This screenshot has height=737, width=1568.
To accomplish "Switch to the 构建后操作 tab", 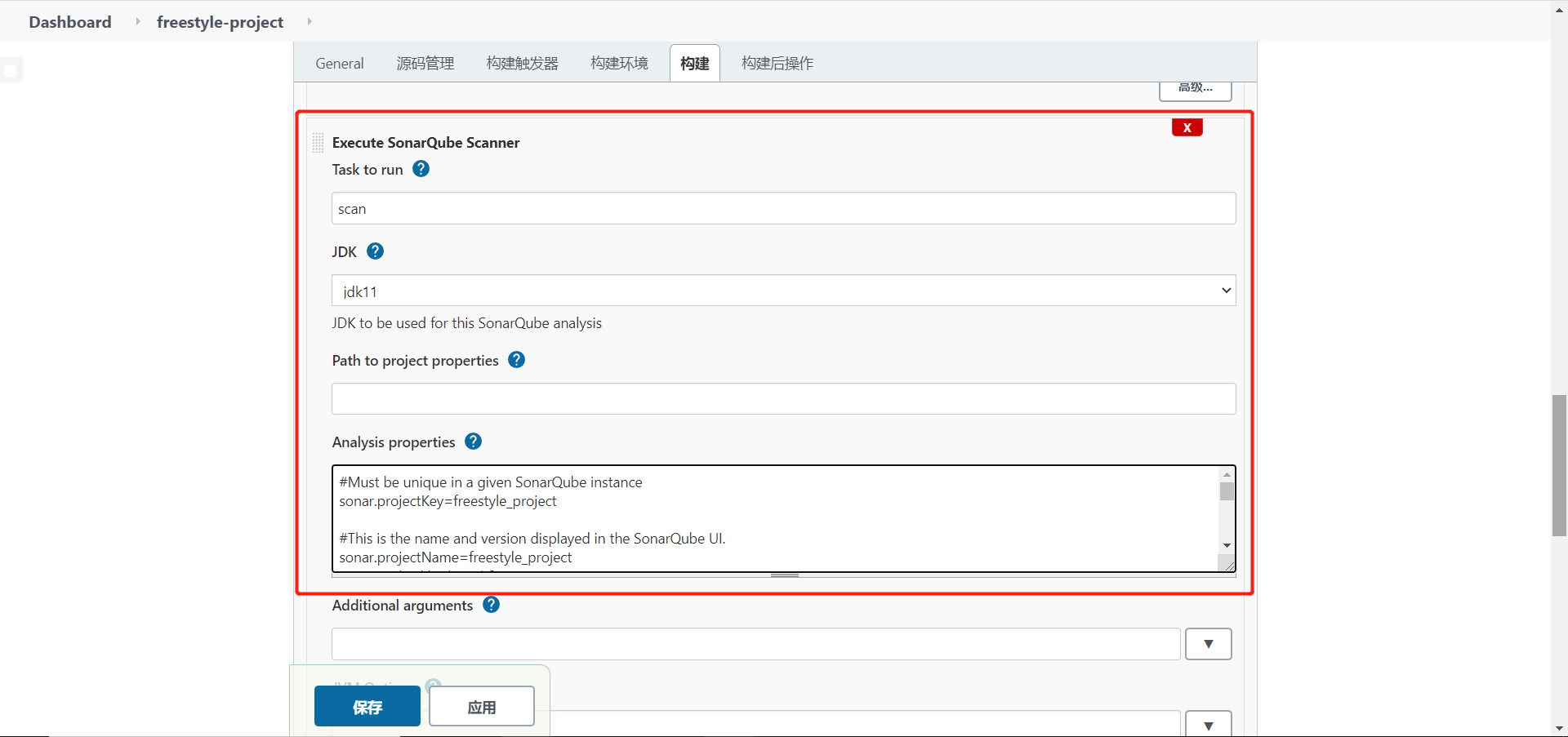I will (x=777, y=63).
